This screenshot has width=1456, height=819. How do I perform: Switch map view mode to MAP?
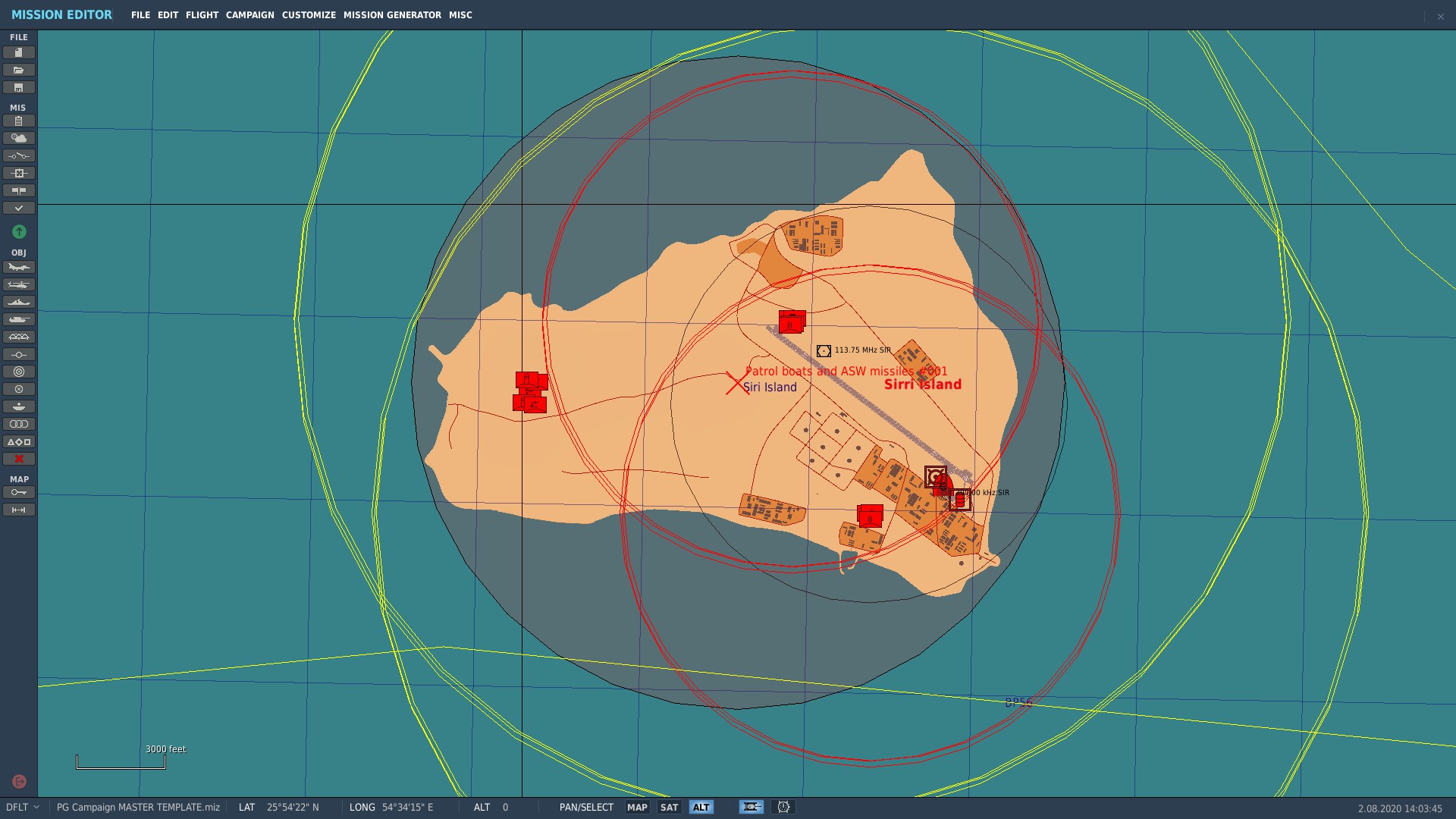pos(637,807)
